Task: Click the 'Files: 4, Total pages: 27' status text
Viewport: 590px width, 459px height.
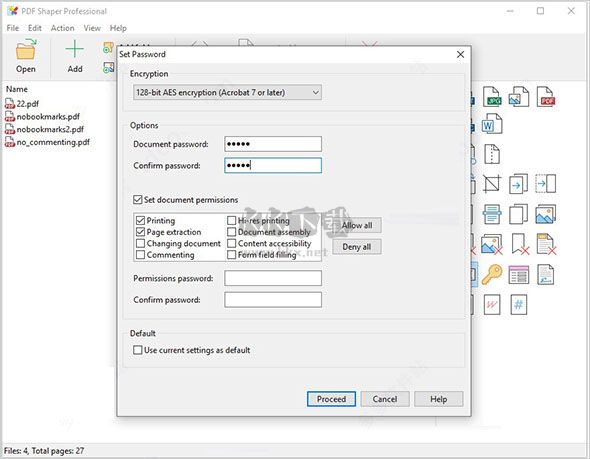Action: click(x=44, y=451)
